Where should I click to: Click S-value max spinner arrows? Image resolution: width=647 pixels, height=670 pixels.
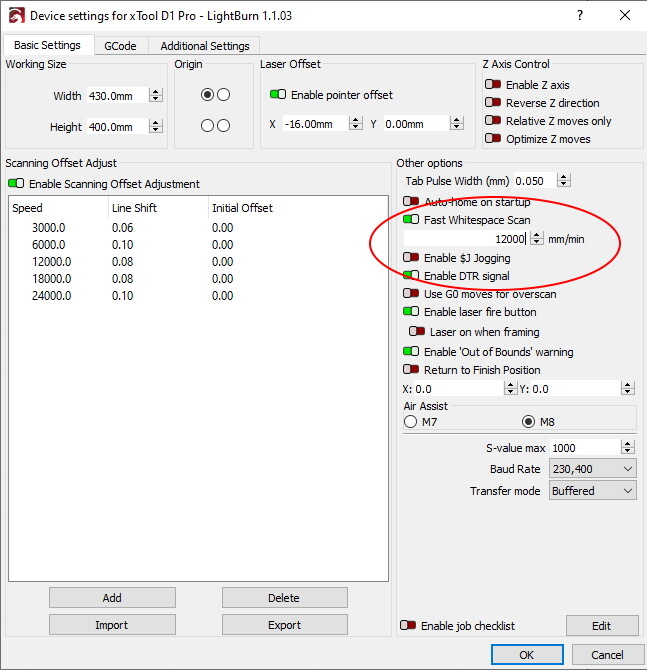[627, 447]
